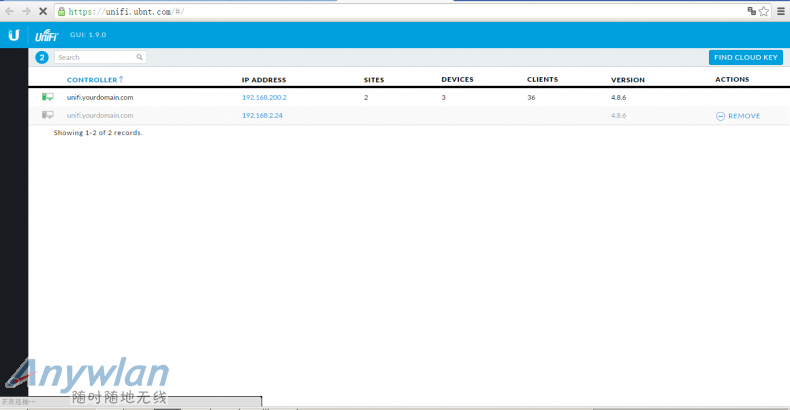Click the GUI: 1.9.0 version label
This screenshot has width=790, height=410.
88,35
